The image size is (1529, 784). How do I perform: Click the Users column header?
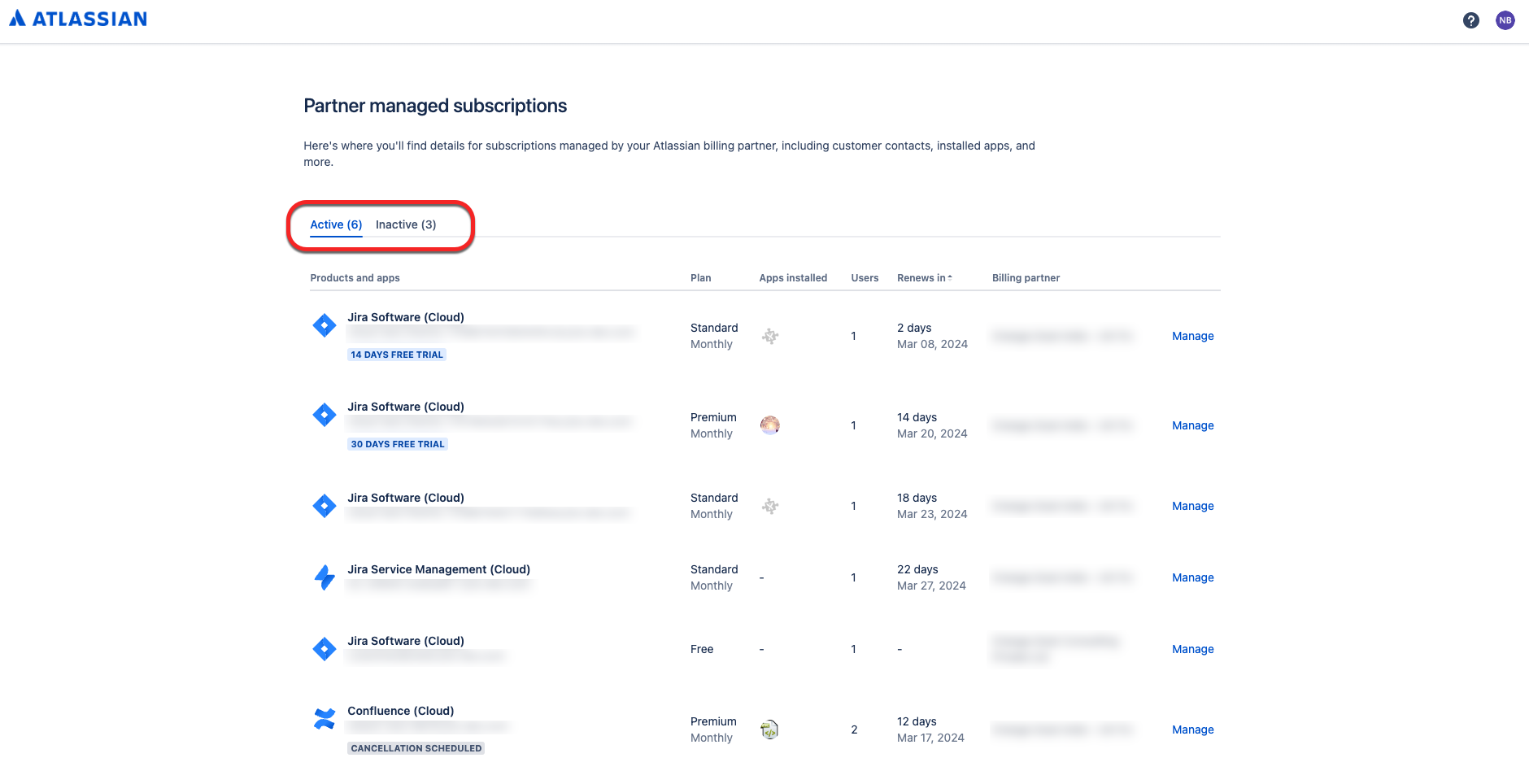[x=865, y=278]
